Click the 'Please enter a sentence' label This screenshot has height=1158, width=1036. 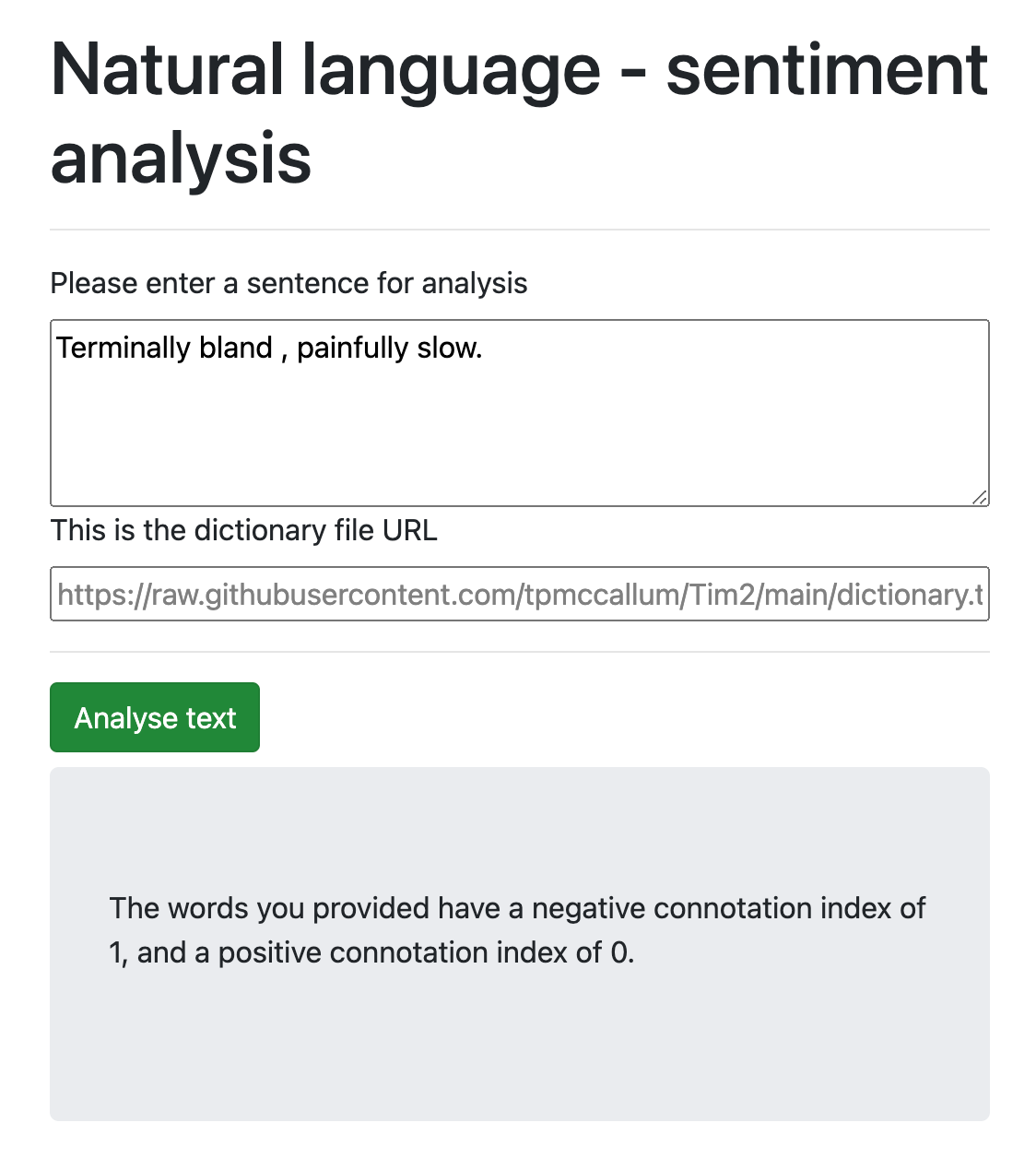(x=288, y=283)
